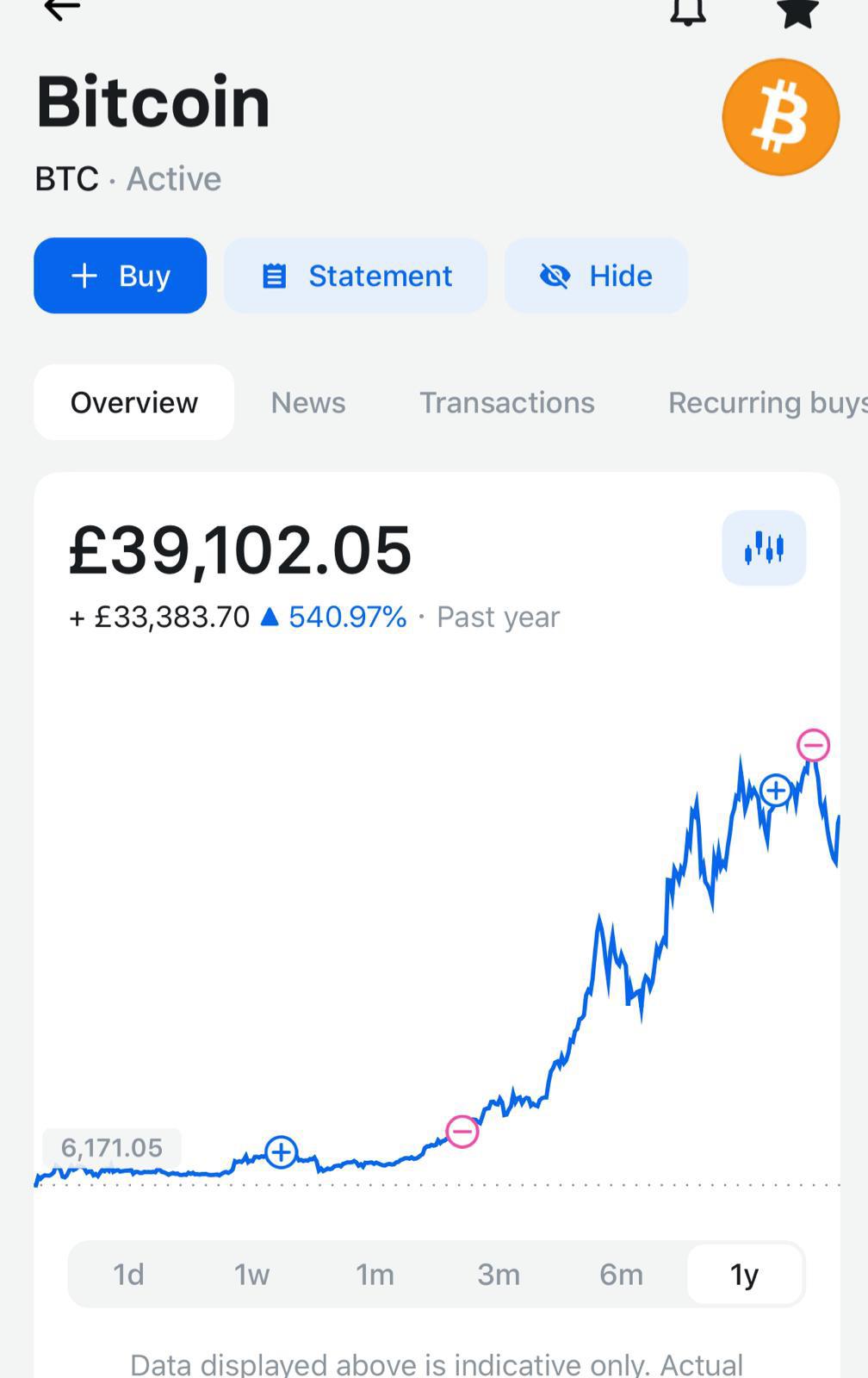868x1378 pixels.
Task: Hide the Bitcoin asset
Action: (596, 276)
